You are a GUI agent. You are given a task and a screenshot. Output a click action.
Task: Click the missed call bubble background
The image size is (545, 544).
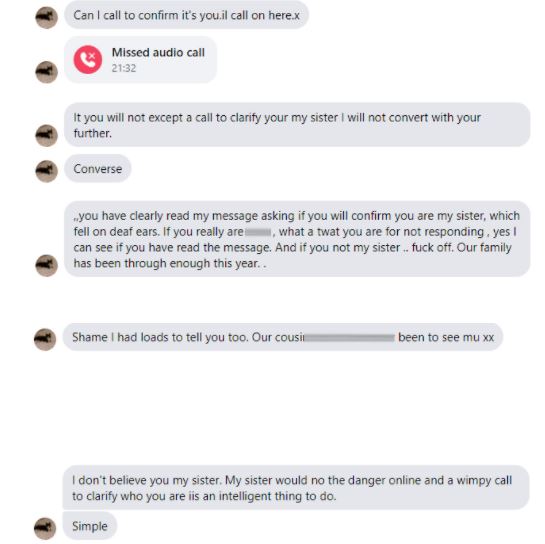(141, 59)
